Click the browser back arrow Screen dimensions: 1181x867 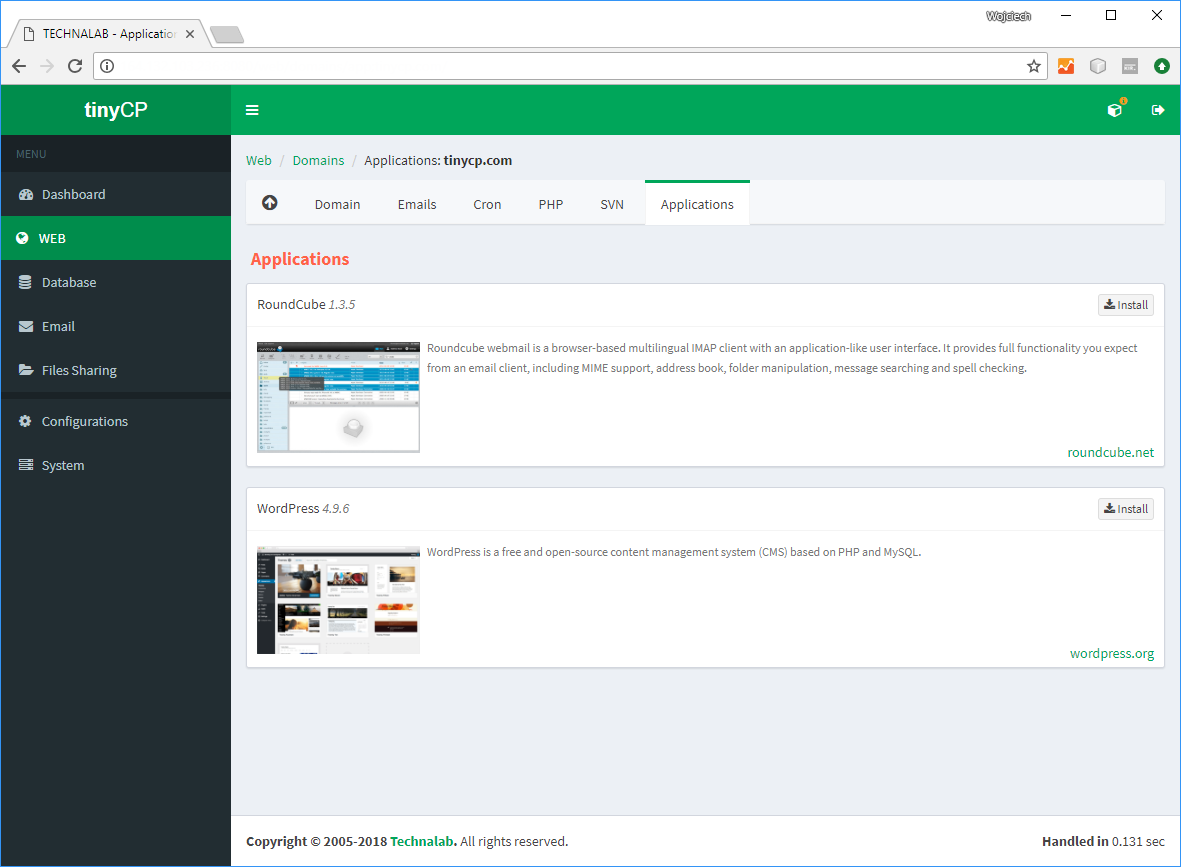tap(19, 66)
